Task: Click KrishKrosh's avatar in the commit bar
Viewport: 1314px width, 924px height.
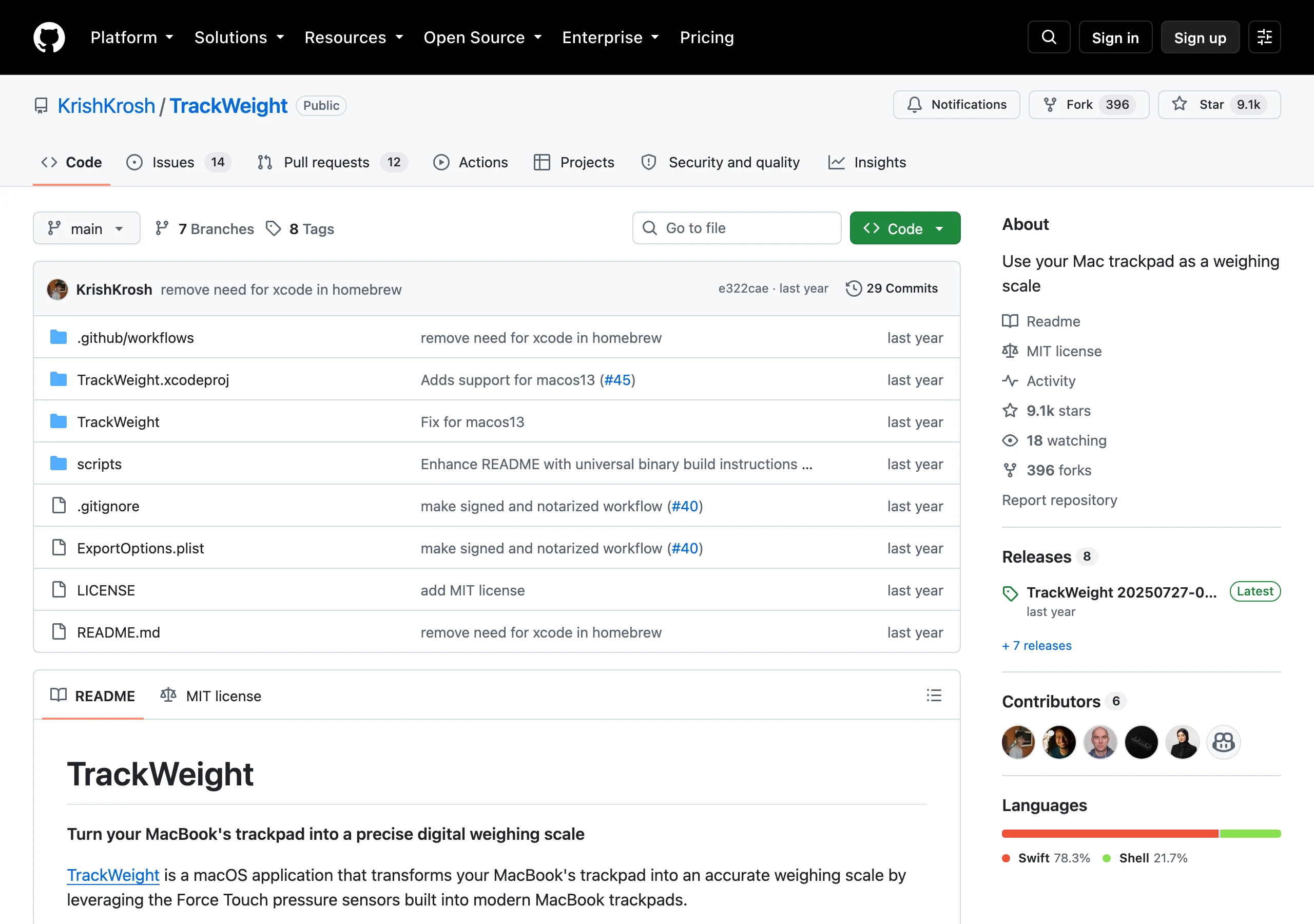Action: coord(57,289)
